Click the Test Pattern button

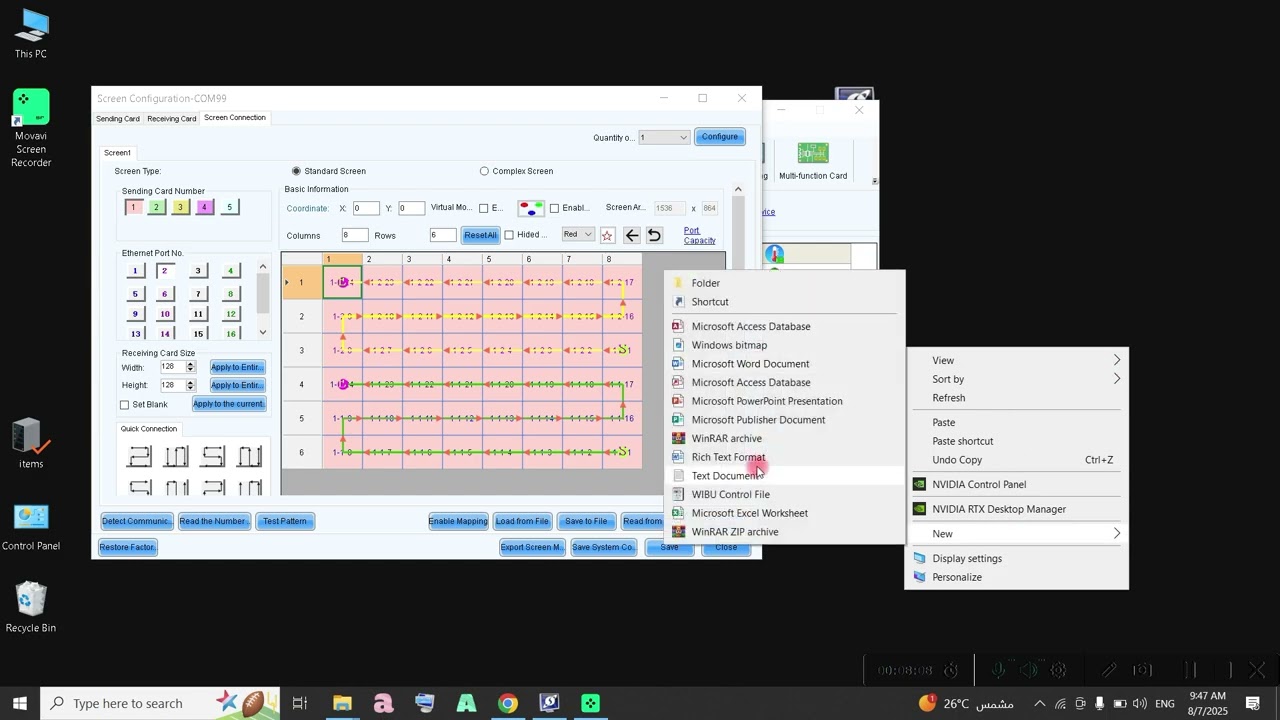[285, 521]
